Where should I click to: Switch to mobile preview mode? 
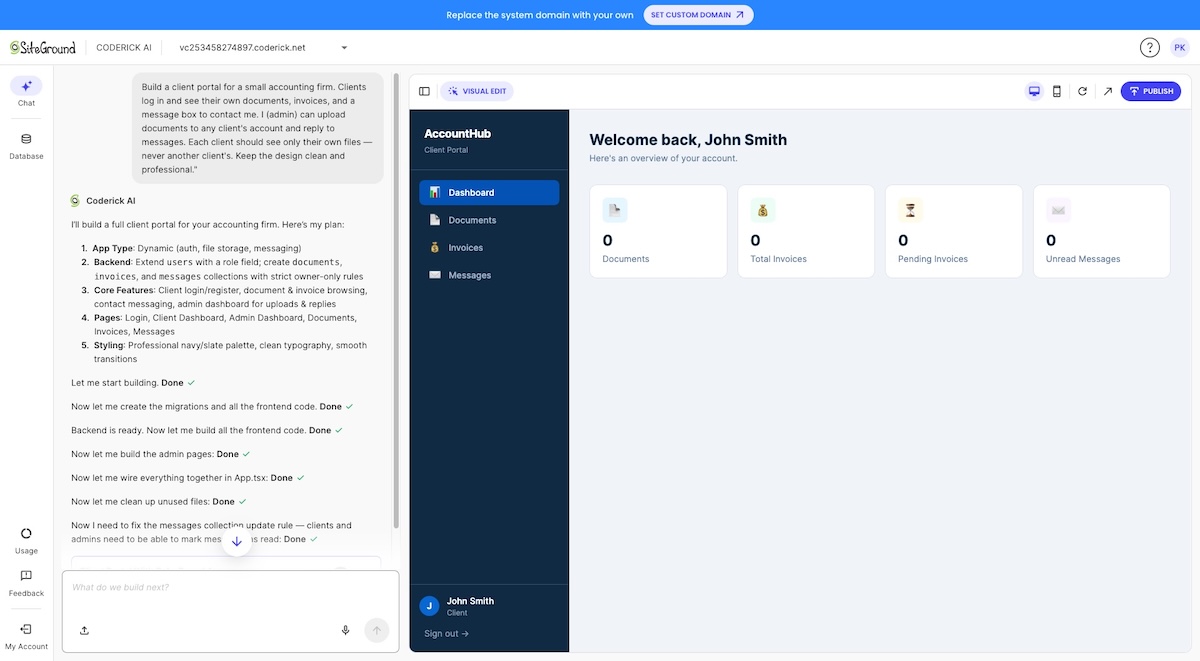coord(1057,91)
